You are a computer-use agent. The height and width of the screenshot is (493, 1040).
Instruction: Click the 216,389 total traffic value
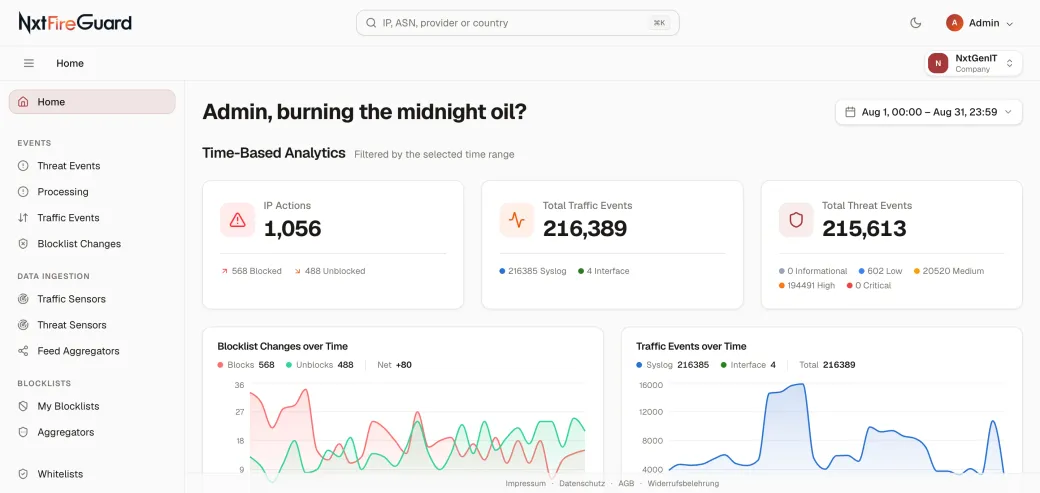pos(585,229)
